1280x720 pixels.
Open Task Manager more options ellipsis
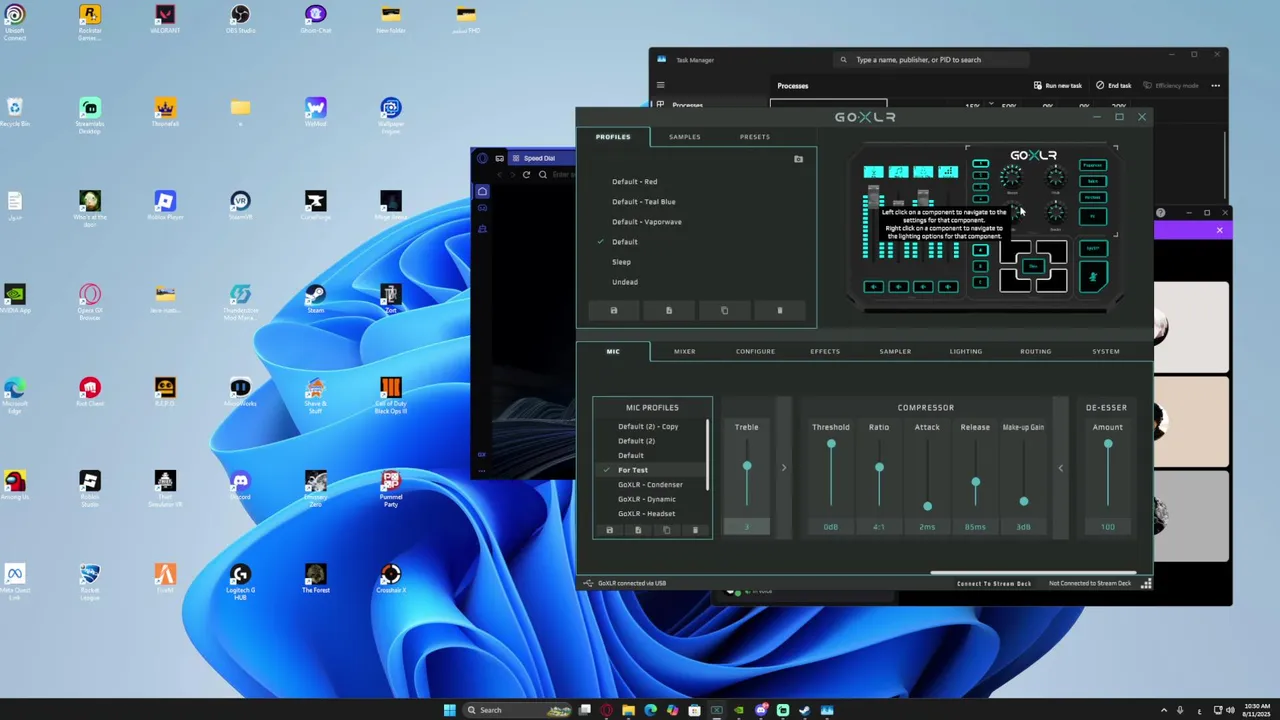pos(1216,85)
